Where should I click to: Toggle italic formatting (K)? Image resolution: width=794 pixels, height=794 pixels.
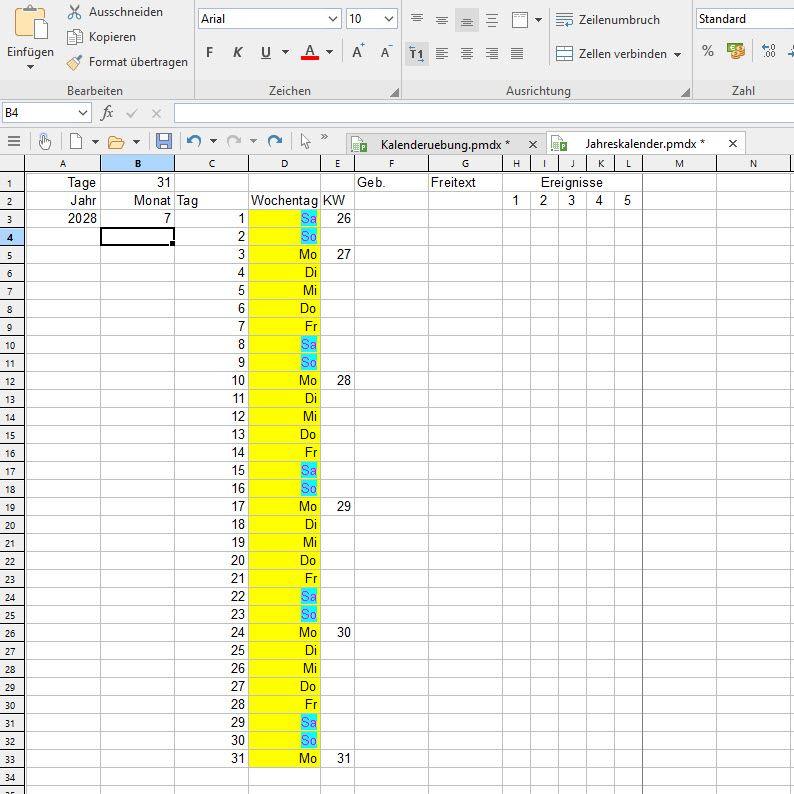tap(237, 53)
